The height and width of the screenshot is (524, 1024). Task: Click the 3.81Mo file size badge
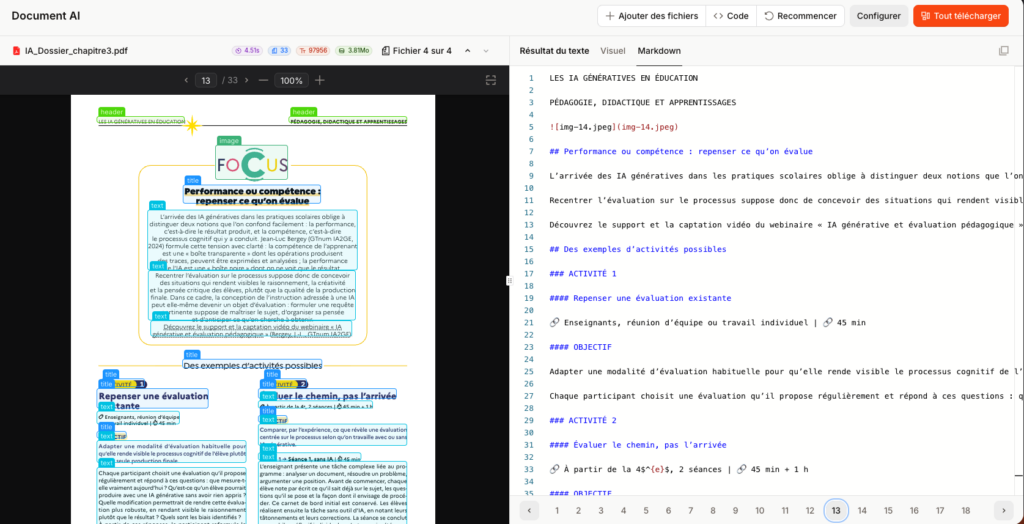pyautogui.click(x=353, y=50)
